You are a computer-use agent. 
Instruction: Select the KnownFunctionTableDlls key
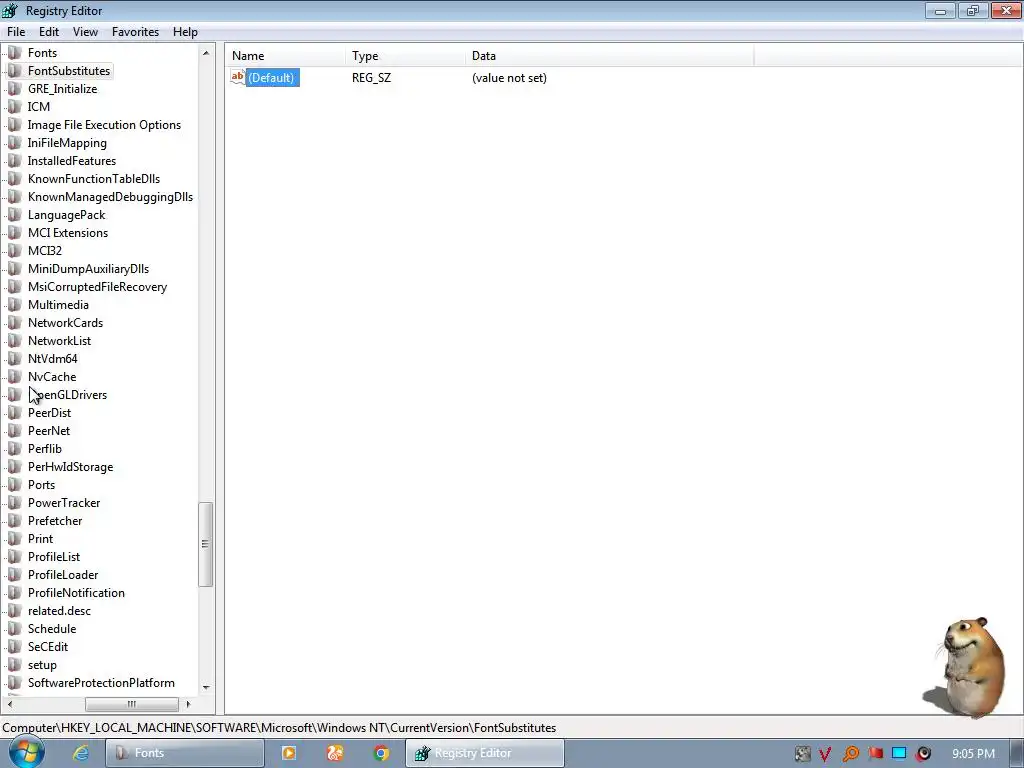(94, 179)
